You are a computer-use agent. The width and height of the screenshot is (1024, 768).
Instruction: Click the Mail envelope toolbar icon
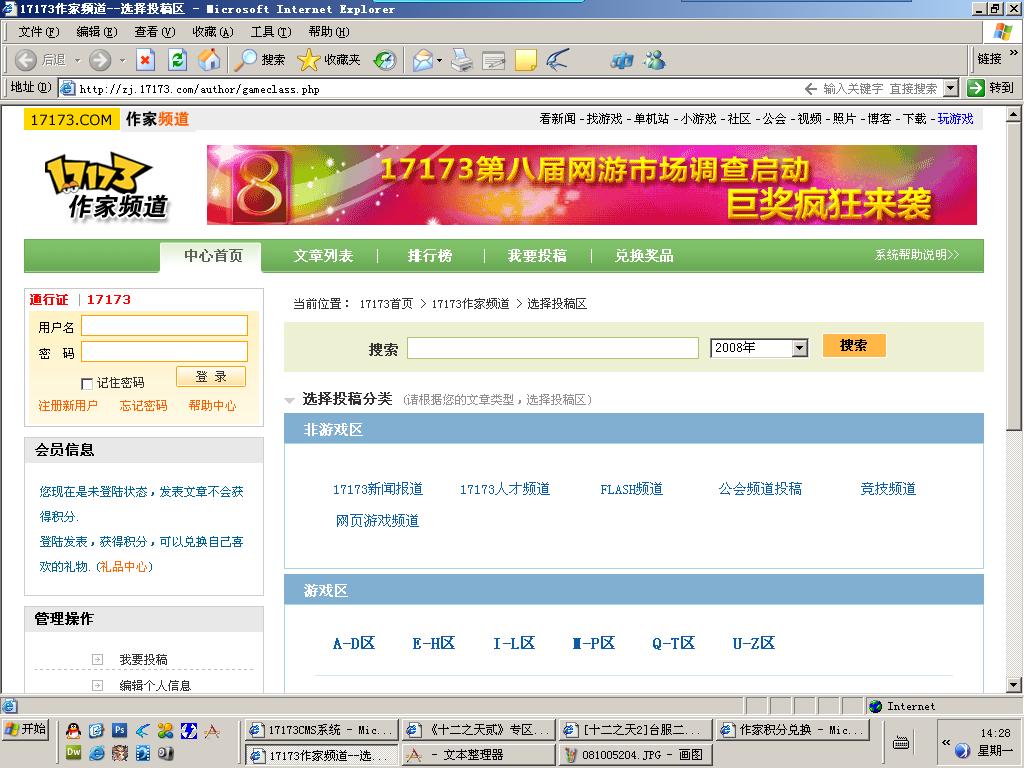[x=423, y=61]
